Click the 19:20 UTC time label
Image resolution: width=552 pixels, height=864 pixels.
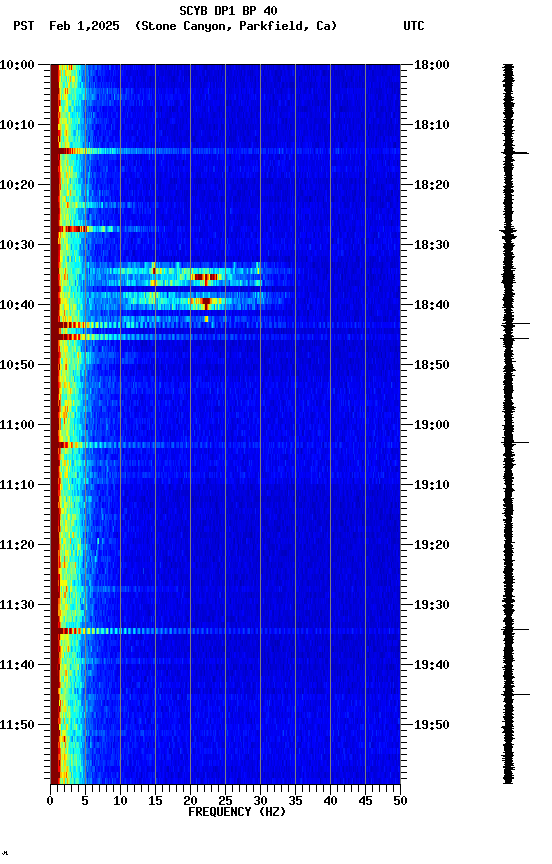(432, 545)
